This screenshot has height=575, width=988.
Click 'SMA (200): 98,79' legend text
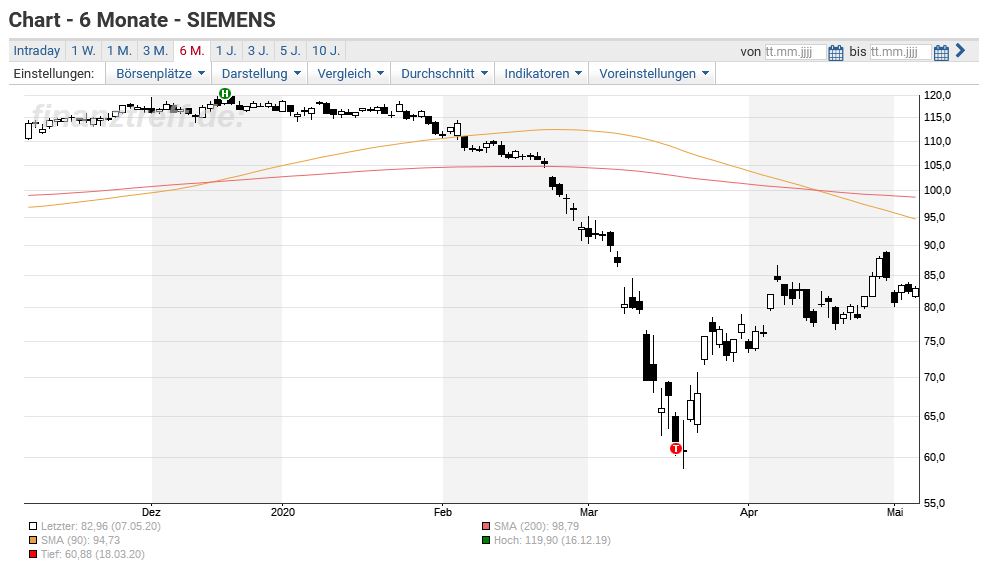[x=536, y=527]
